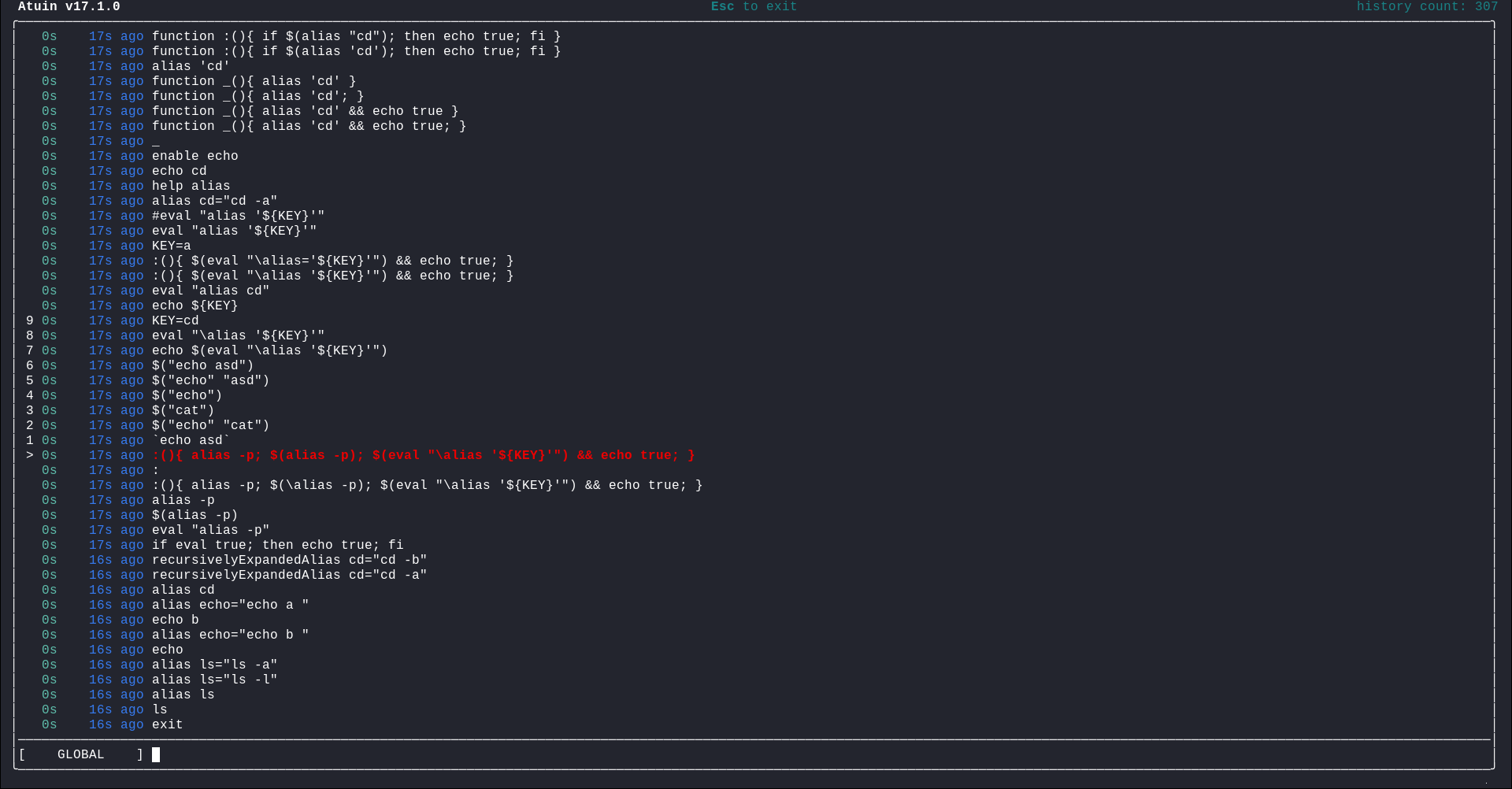The image size is (1512, 789).
Task: Select the entry numbered 9 shortcut
Action: tap(30, 320)
